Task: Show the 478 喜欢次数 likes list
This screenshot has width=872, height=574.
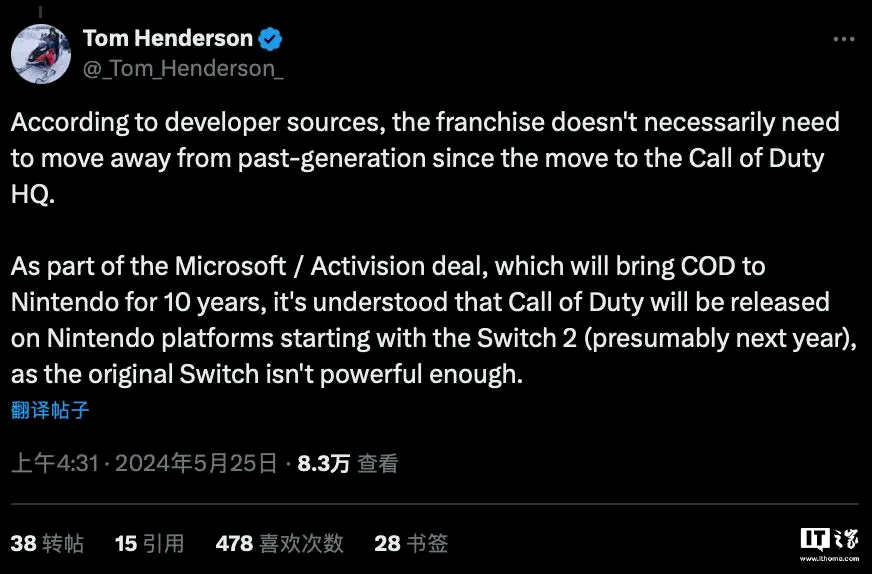Action: pyautogui.click(x=279, y=543)
